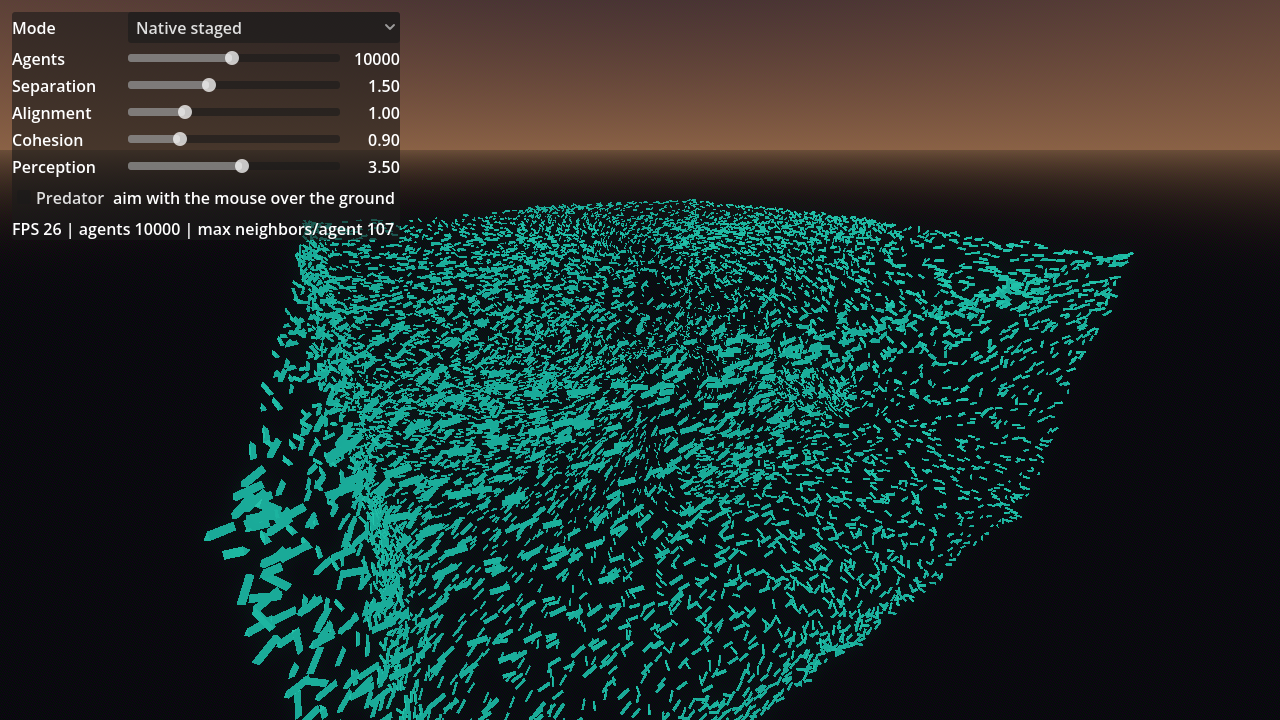1280x720 pixels.
Task: Click the Separation slider handle
Action: click(209, 85)
